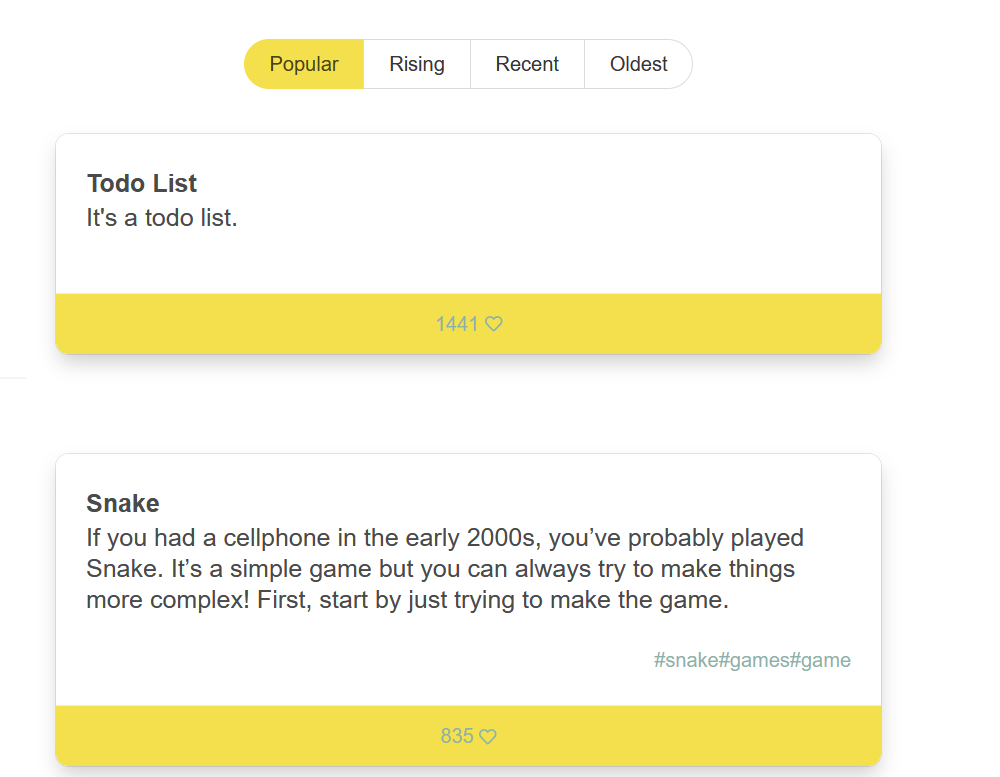1000x777 pixels.
Task: Select the Rising sort tab
Action: [x=417, y=64]
